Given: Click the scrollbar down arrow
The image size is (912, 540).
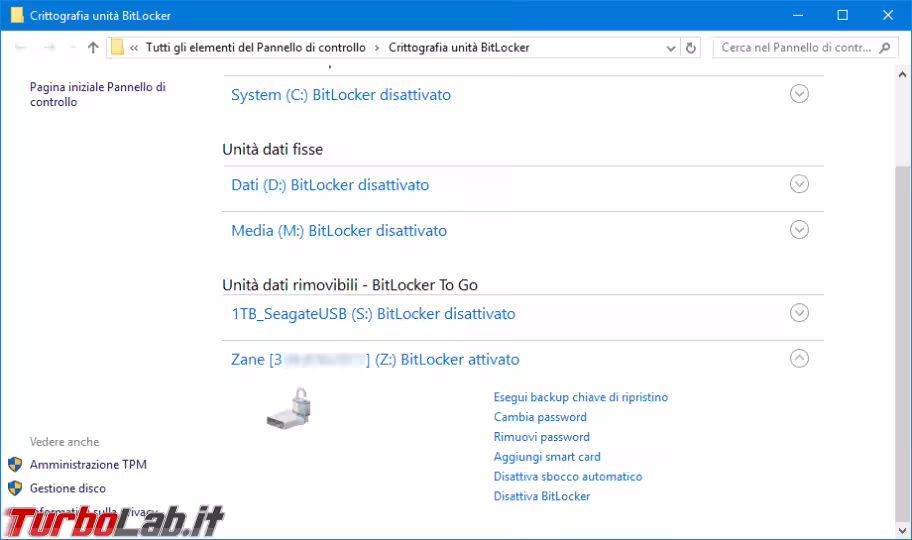Looking at the screenshot, I should [x=902, y=530].
